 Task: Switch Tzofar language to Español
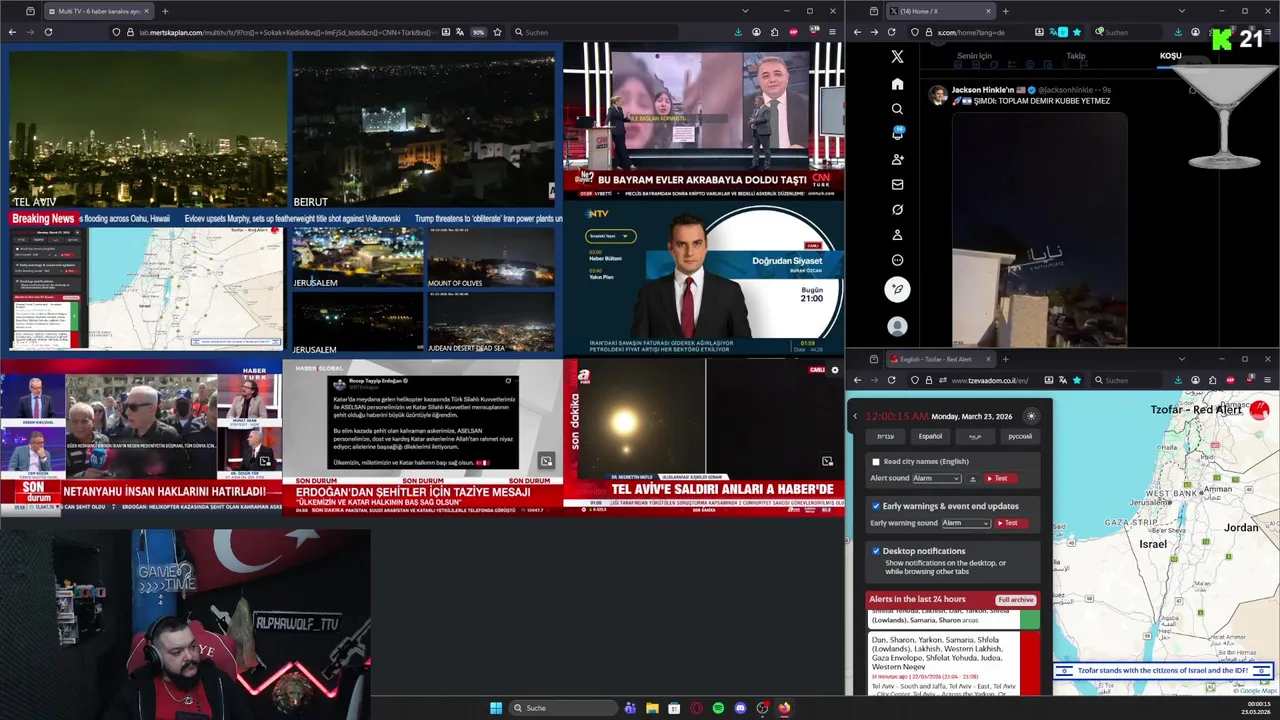[930, 436]
